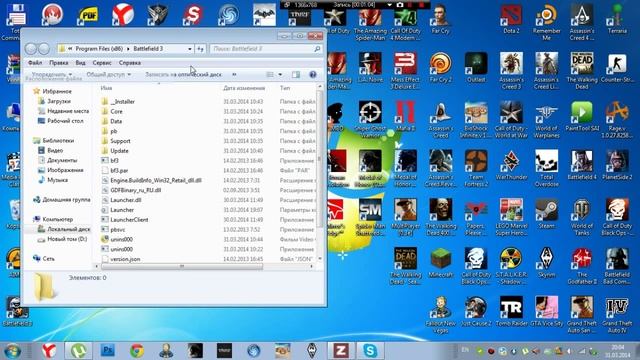Refresh the Battlefield 3 folder view
Viewport: 640px width, 360px height.
point(200,49)
